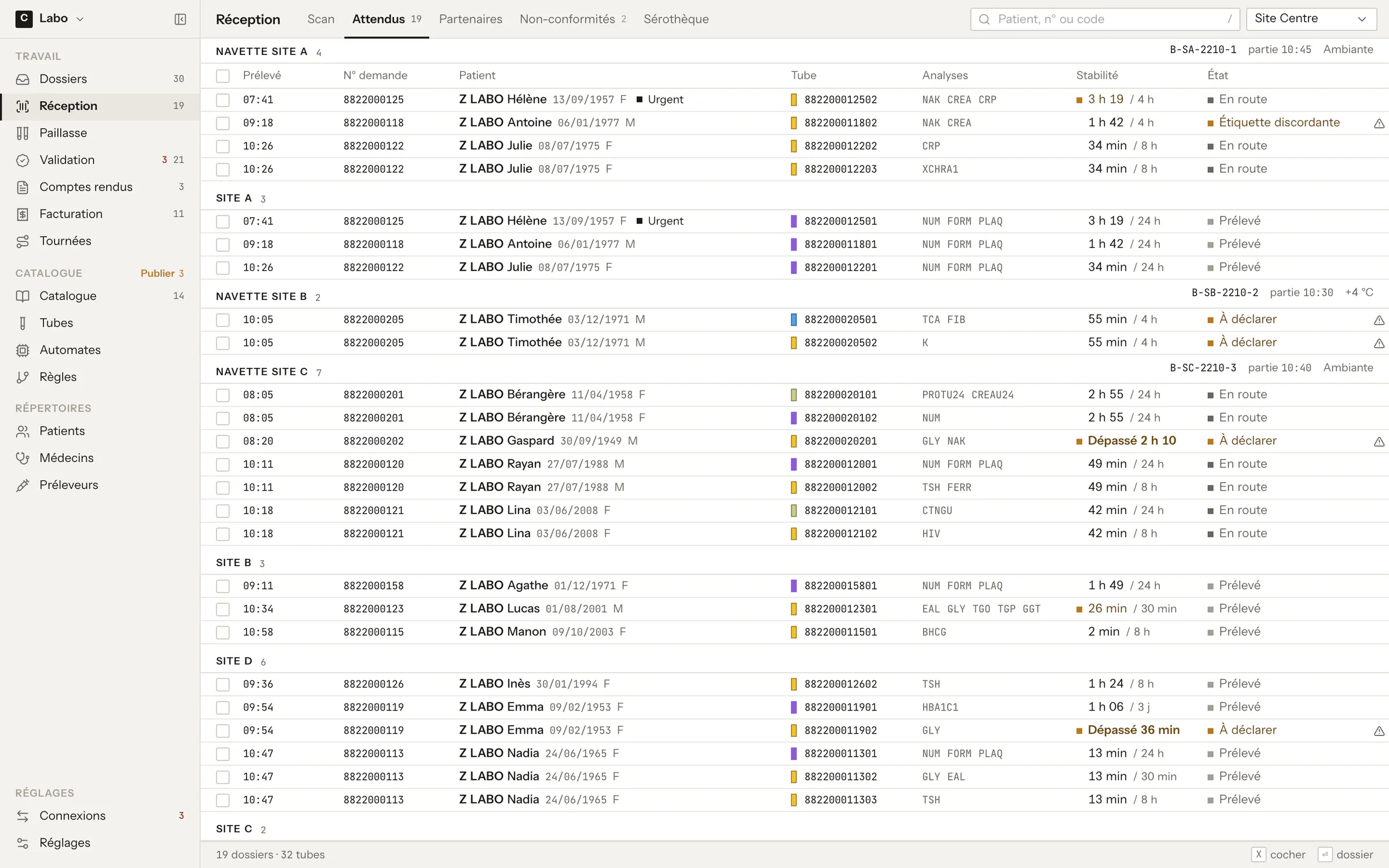
Task: Focus the patient search field
Action: (x=1105, y=19)
